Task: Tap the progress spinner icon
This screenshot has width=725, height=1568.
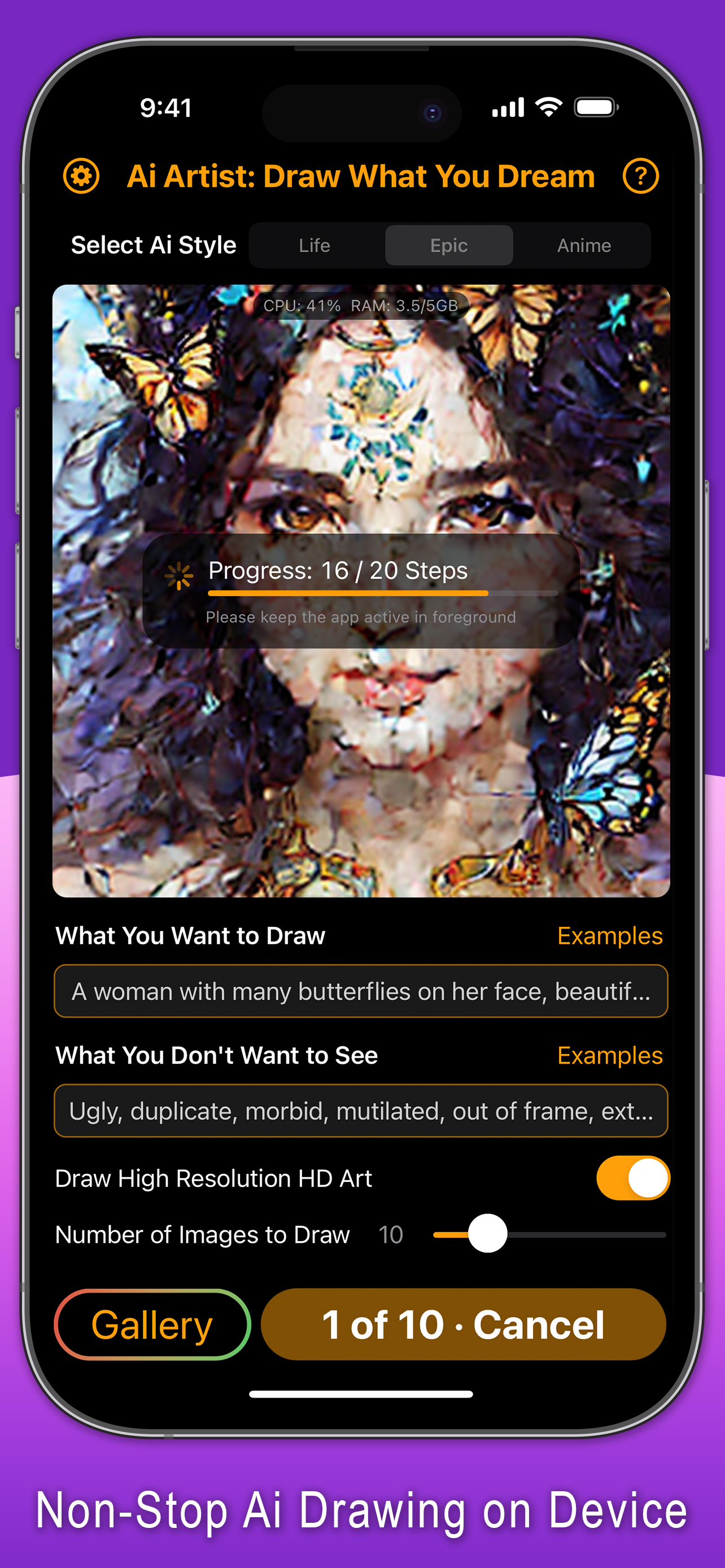Action: click(x=179, y=576)
